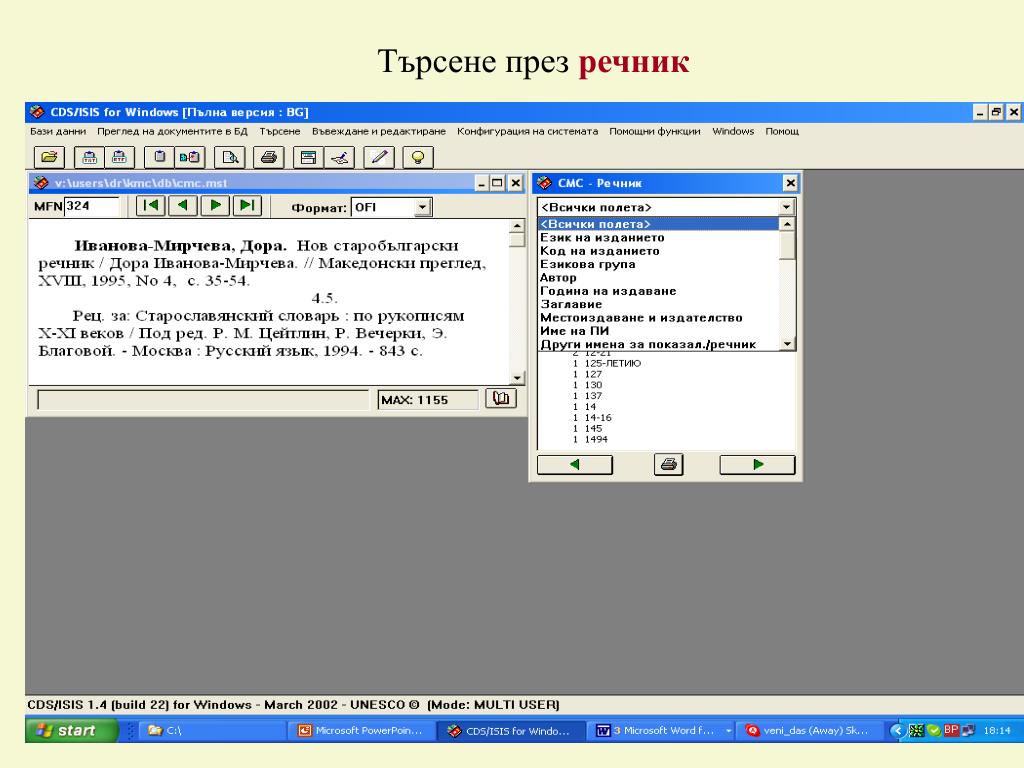Click the BP language indicator in tray

[950, 730]
